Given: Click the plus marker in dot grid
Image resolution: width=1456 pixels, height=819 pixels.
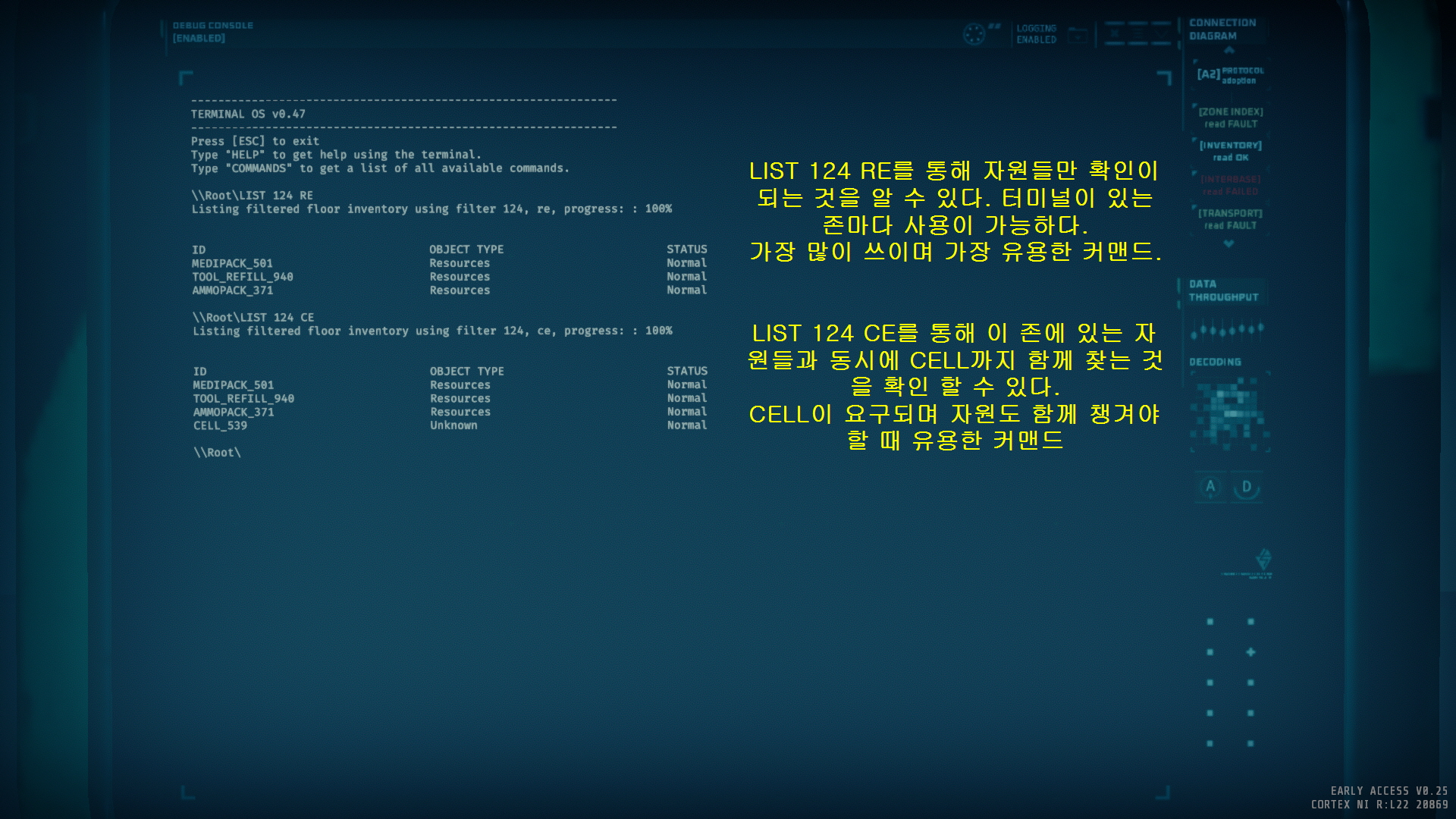Looking at the screenshot, I should (x=1250, y=652).
